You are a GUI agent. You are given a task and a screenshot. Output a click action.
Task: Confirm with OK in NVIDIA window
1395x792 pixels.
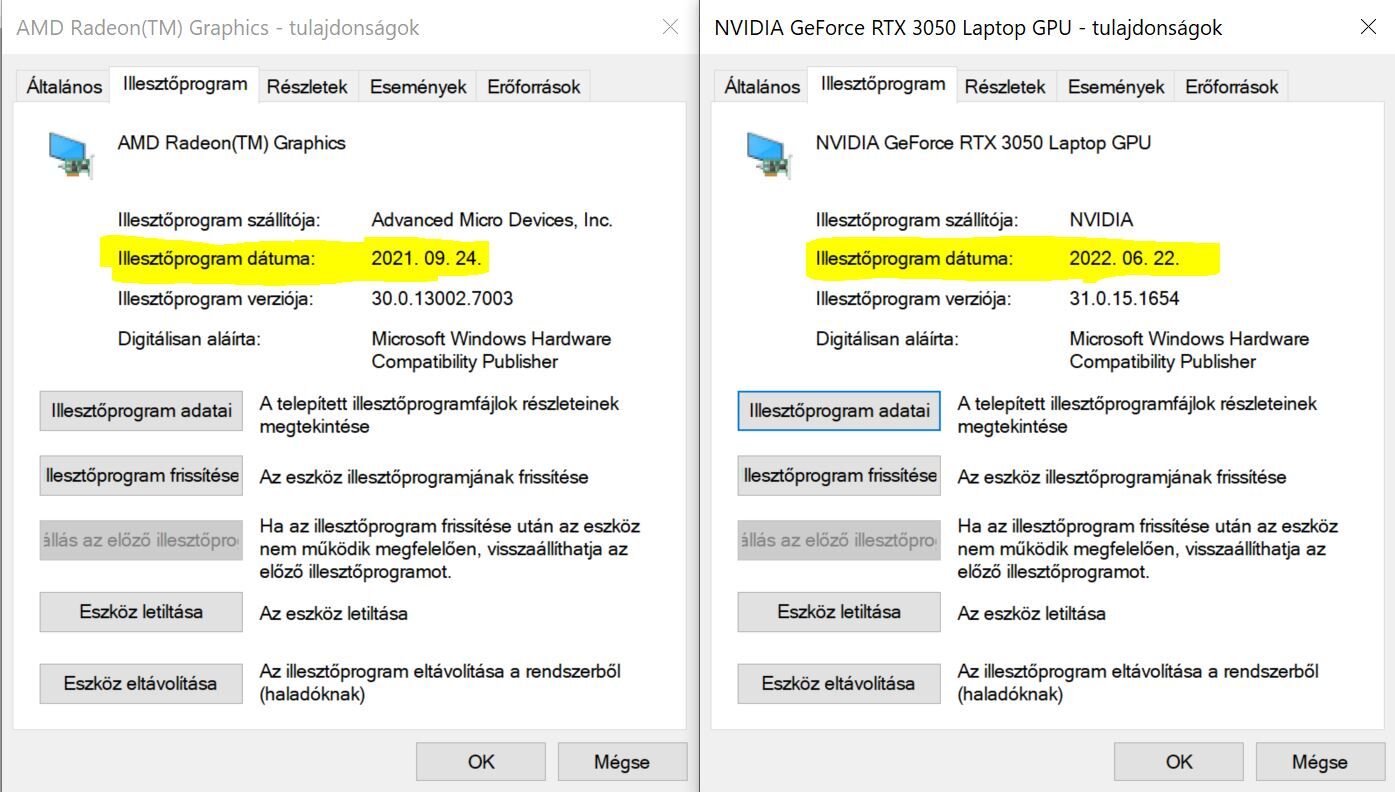(1179, 762)
